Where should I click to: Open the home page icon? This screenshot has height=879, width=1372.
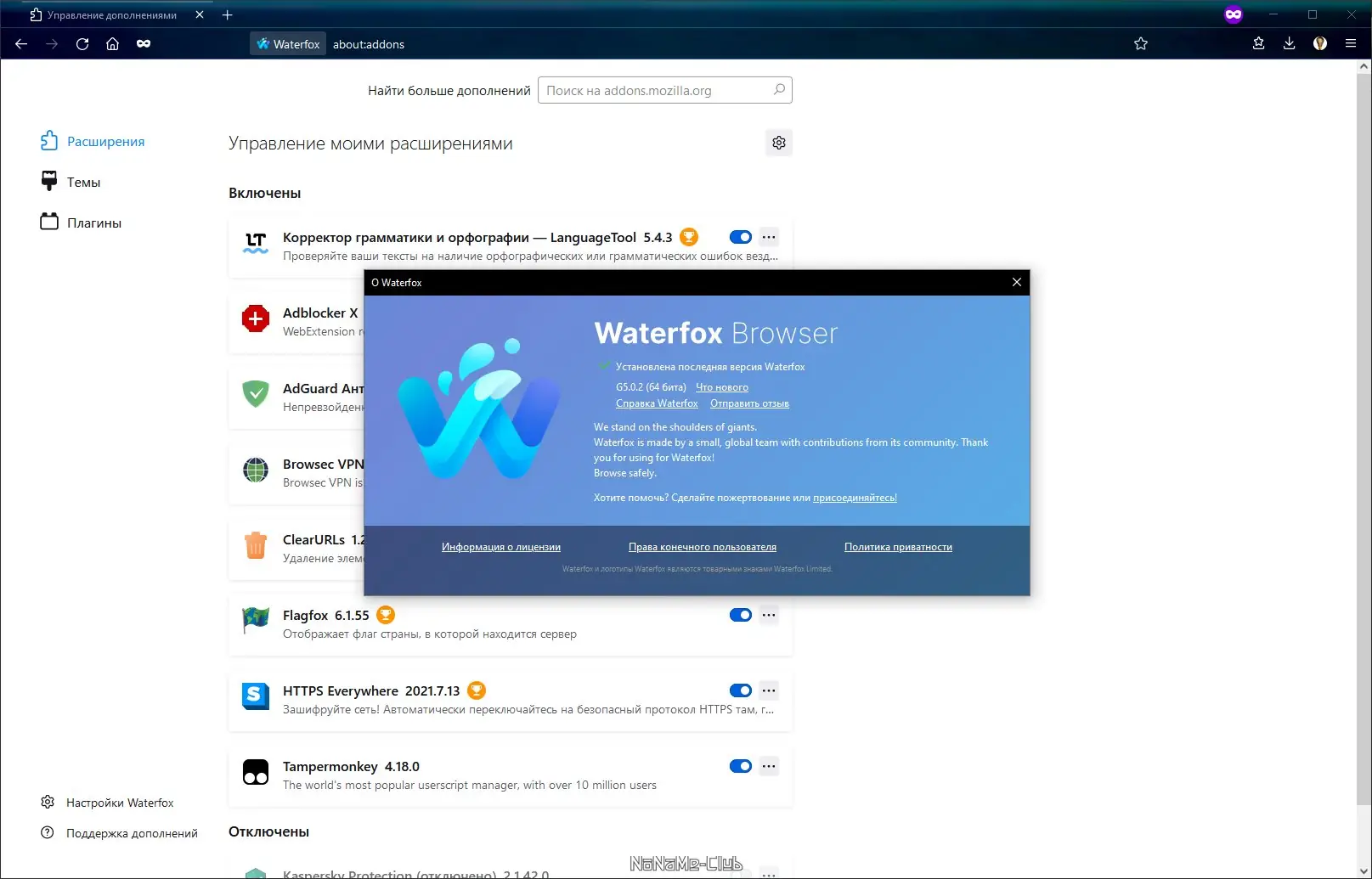(112, 44)
